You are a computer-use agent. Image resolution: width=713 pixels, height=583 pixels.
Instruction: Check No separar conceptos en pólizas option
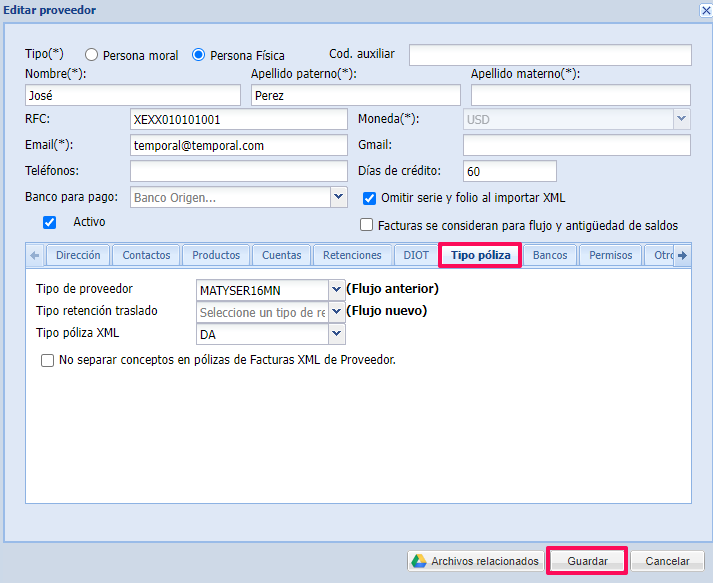tap(47, 361)
